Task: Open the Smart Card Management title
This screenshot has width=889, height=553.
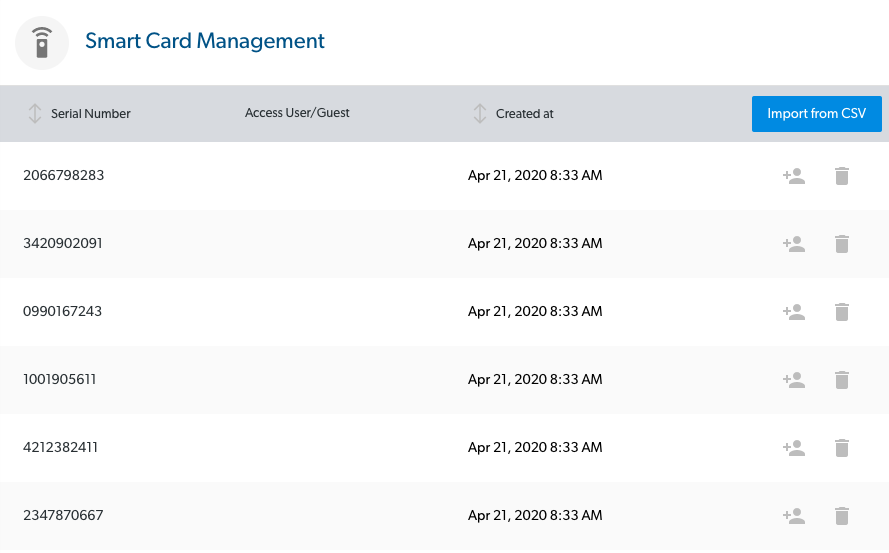Action: 205,41
